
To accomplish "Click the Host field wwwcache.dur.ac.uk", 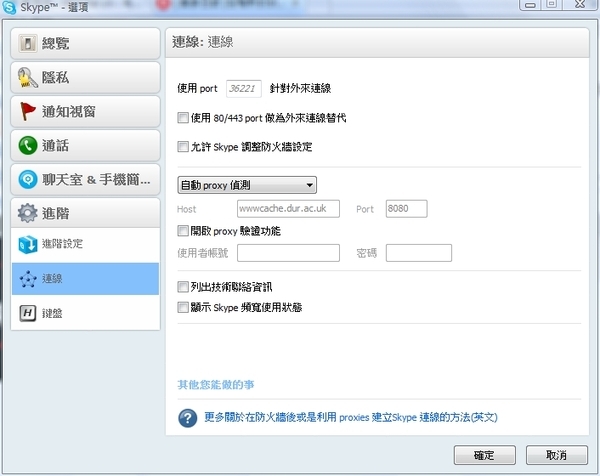I will pos(288,209).
